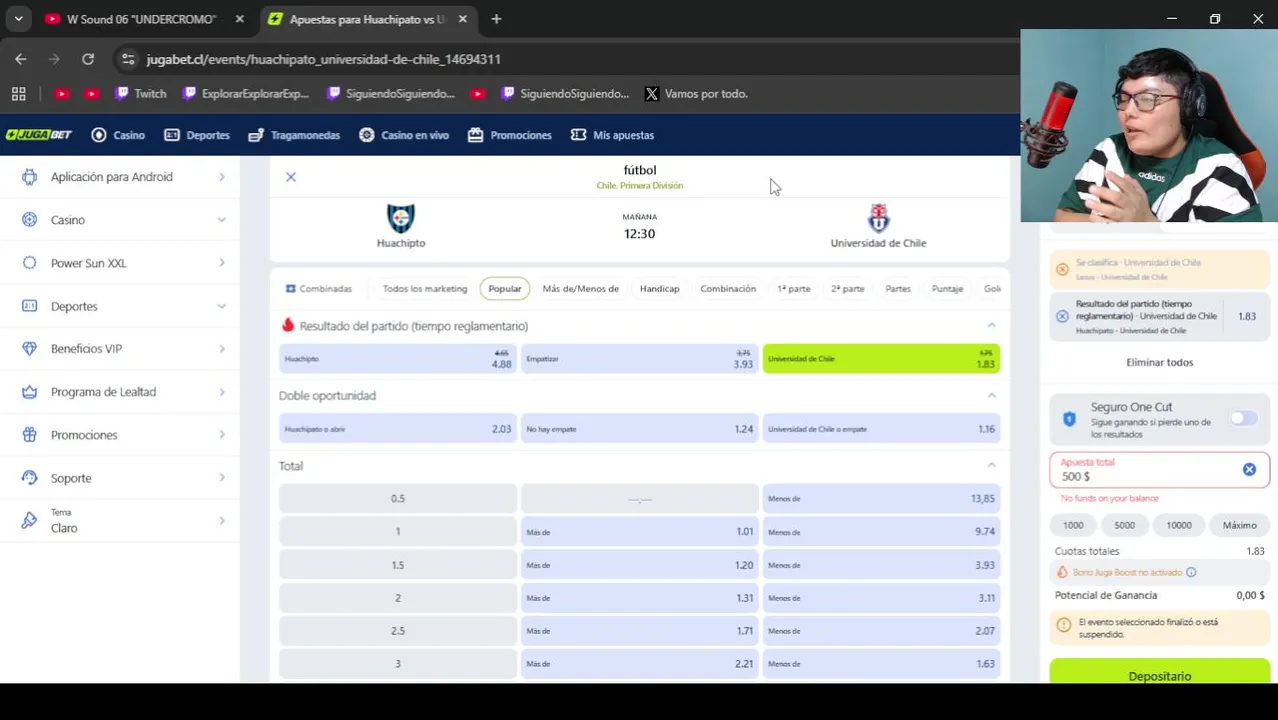Image resolution: width=1278 pixels, height=720 pixels.
Task: Expand Beneficios VIP sidebar arrow
Action: point(221,349)
